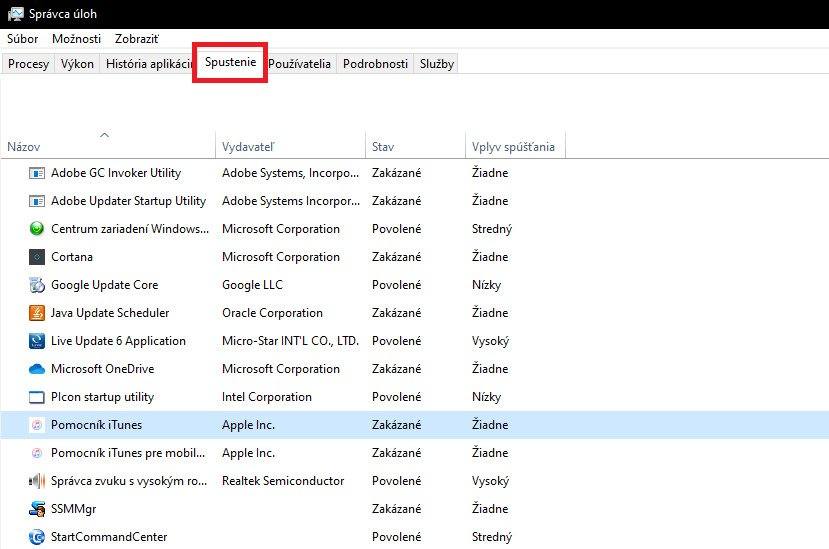Click publisher Realtek Semiconductor
829x549 pixels.
click(283, 481)
